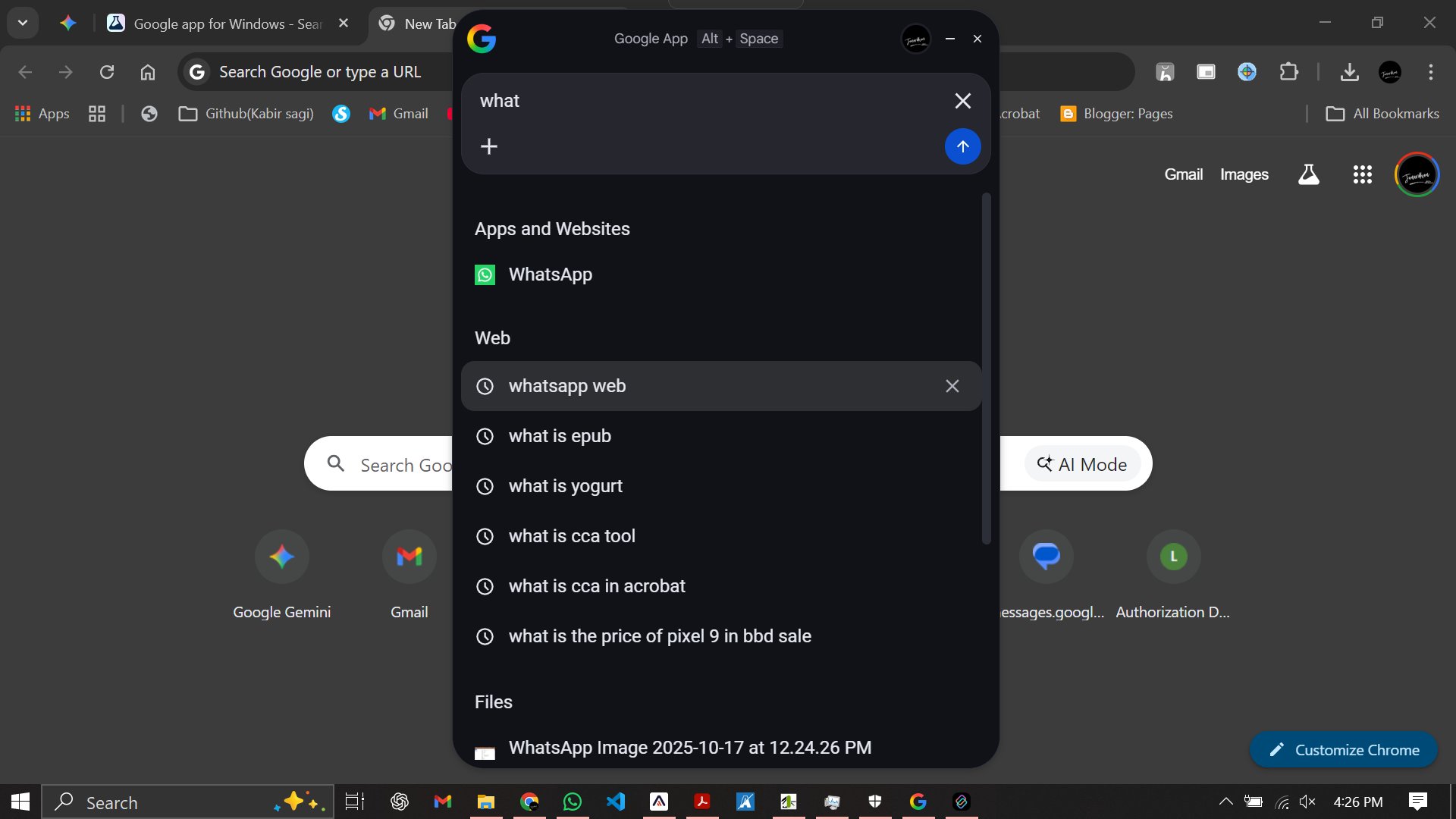Open WhatsApp from the Windows taskbar

pyautogui.click(x=573, y=802)
